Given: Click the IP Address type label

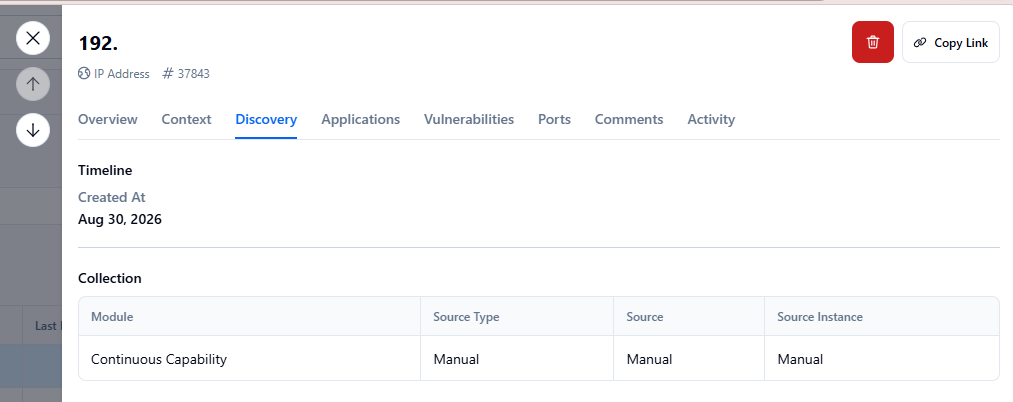Looking at the screenshot, I should tap(121, 74).
